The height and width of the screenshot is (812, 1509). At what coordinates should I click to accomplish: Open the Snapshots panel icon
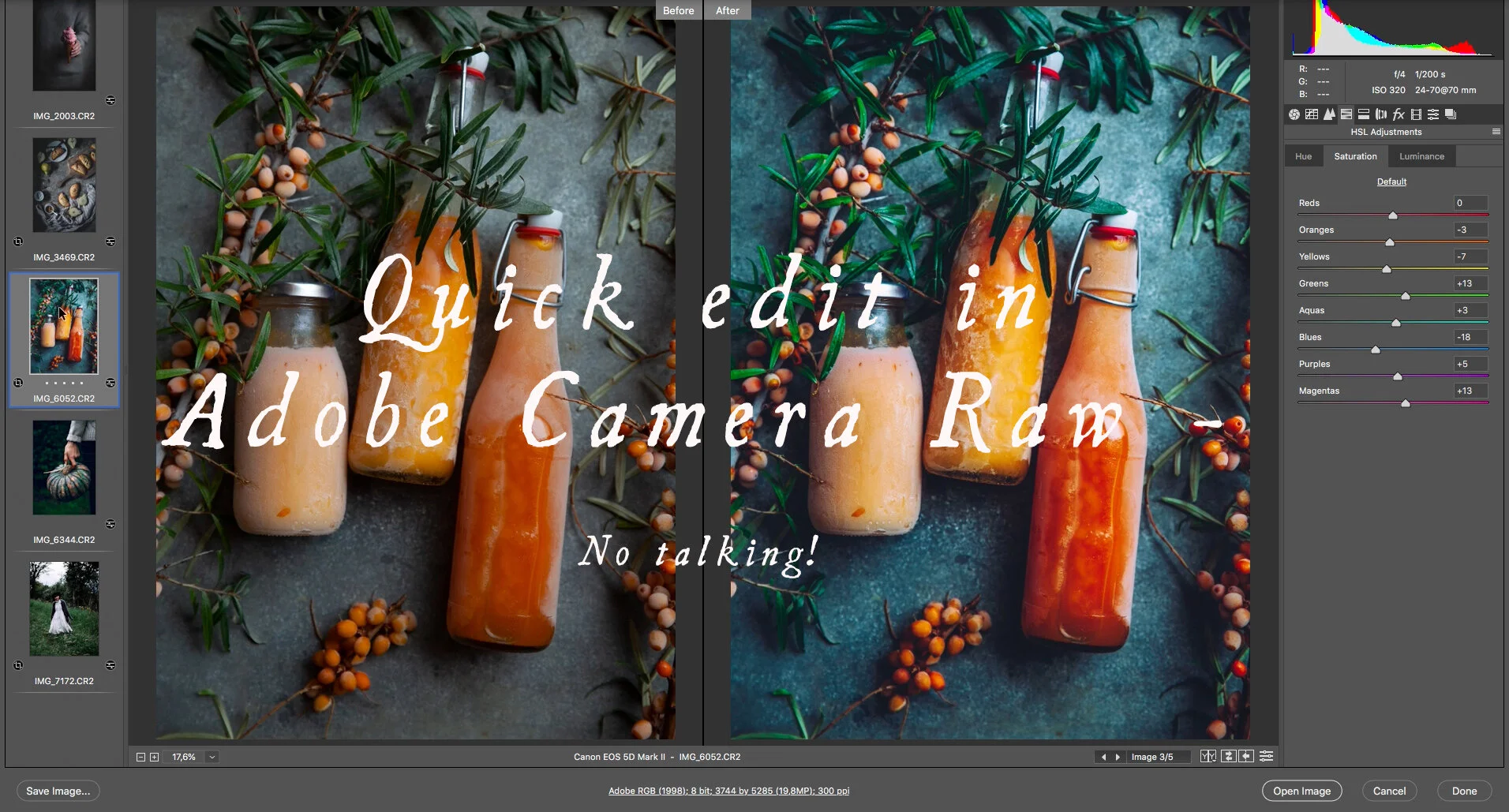coord(1451,114)
